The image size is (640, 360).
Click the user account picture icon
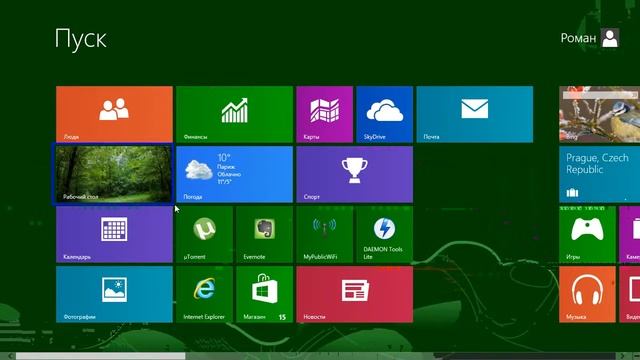coord(610,38)
